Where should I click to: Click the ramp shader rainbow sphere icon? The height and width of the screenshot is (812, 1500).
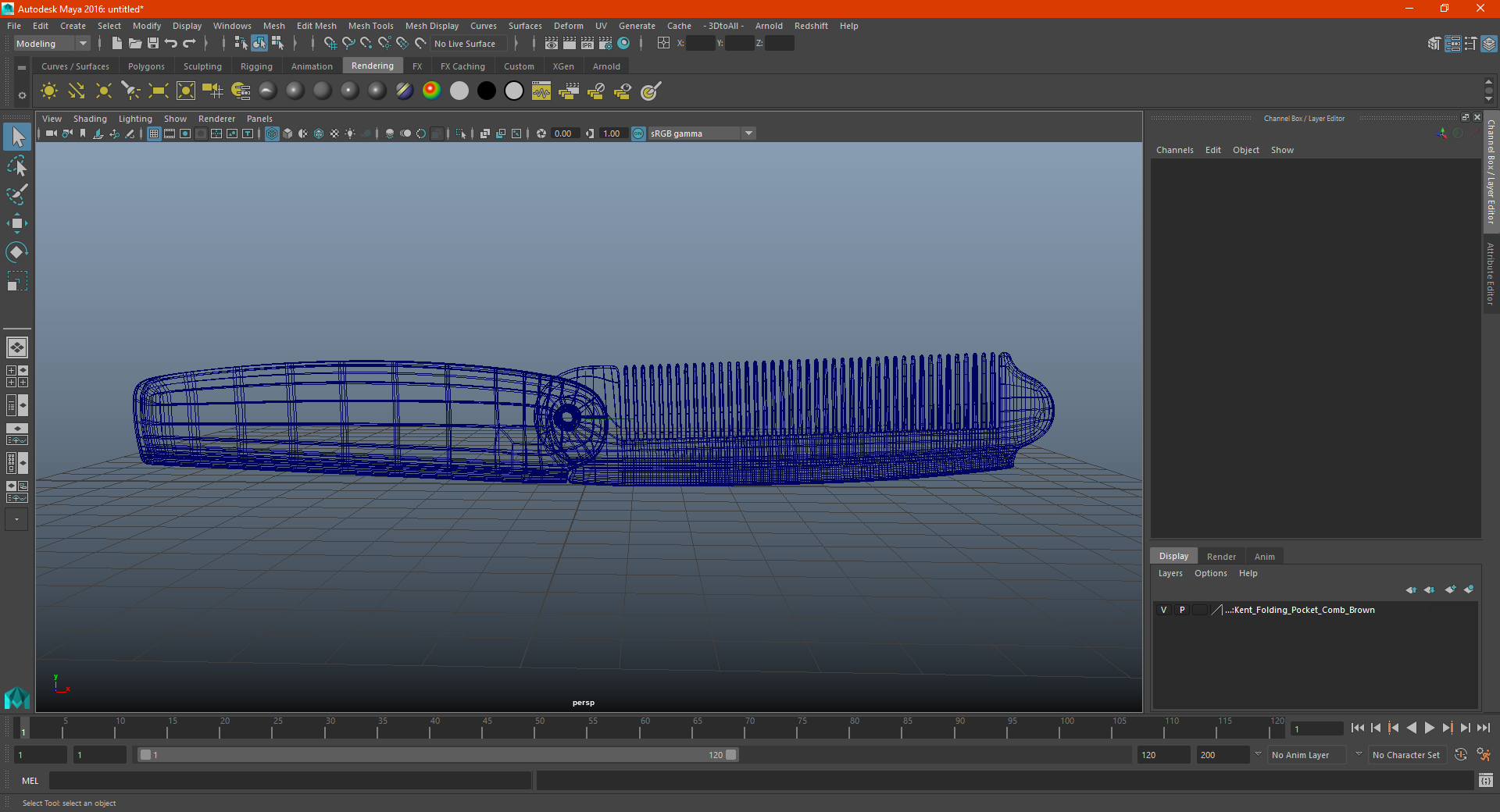(431, 91)
